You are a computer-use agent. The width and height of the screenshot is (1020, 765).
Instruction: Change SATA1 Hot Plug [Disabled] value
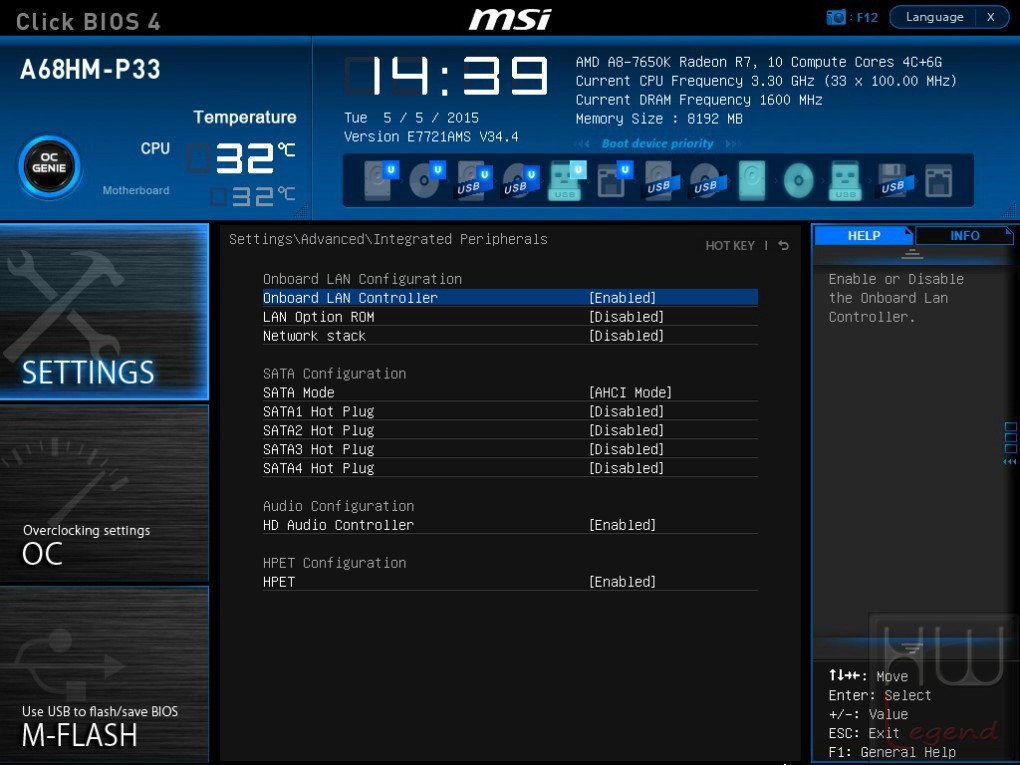[x=626, y=411]
